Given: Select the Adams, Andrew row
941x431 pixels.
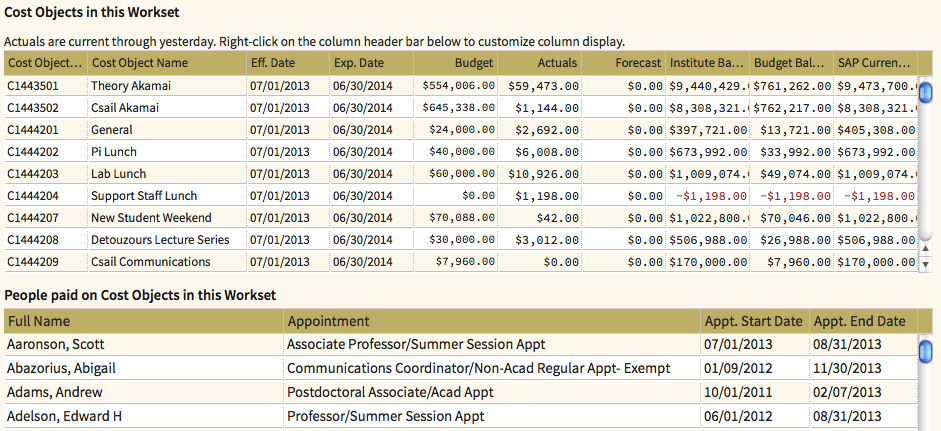Looking at the screenshot, I should pyautogui.click(x=461, y=392).
